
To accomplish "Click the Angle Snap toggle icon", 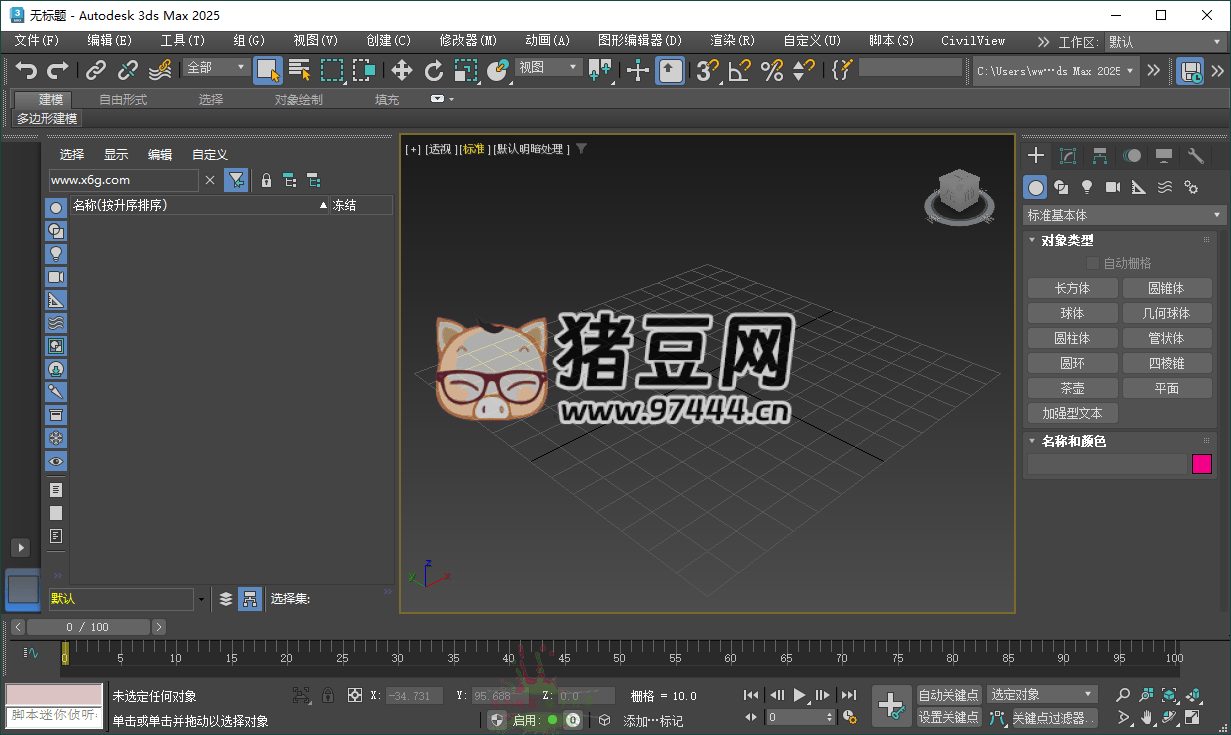I will 739,70.
